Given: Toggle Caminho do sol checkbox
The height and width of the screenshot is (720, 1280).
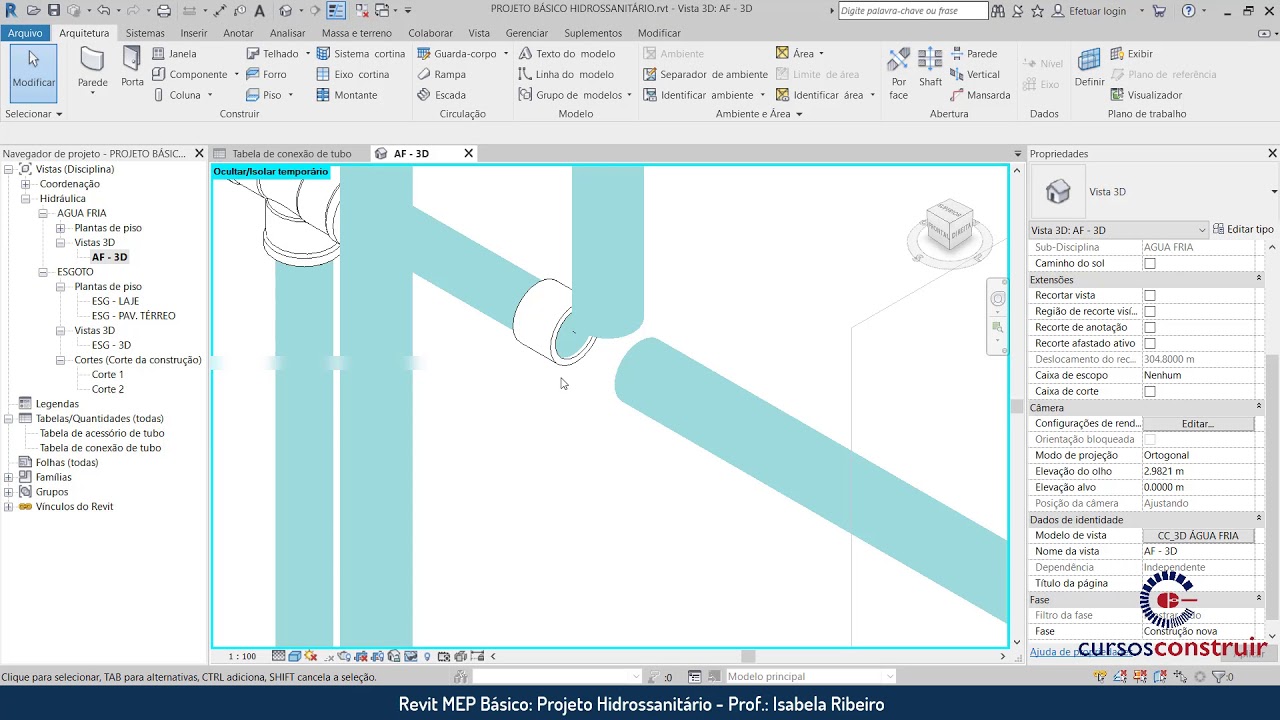Looking at the screenshot, I should [x=1149, y=263].
